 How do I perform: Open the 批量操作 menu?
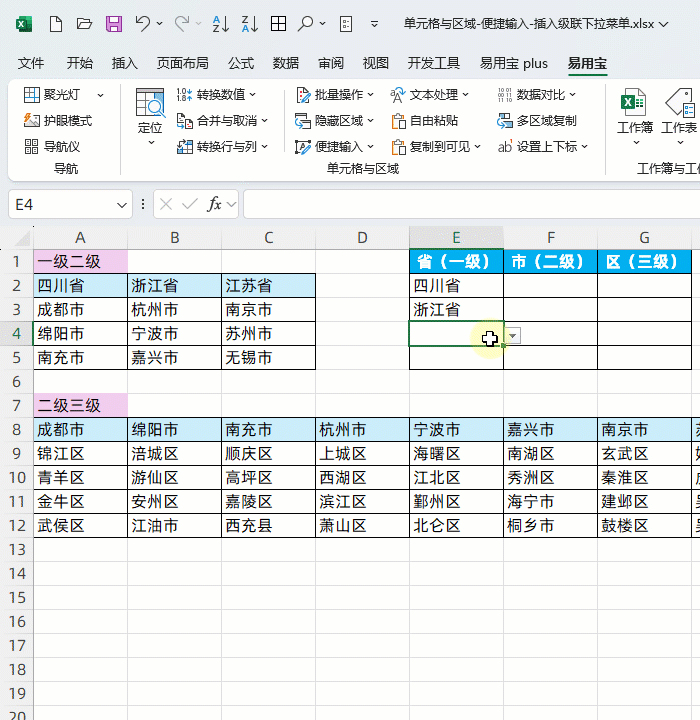pyautogui.click(x=334, y=95)
